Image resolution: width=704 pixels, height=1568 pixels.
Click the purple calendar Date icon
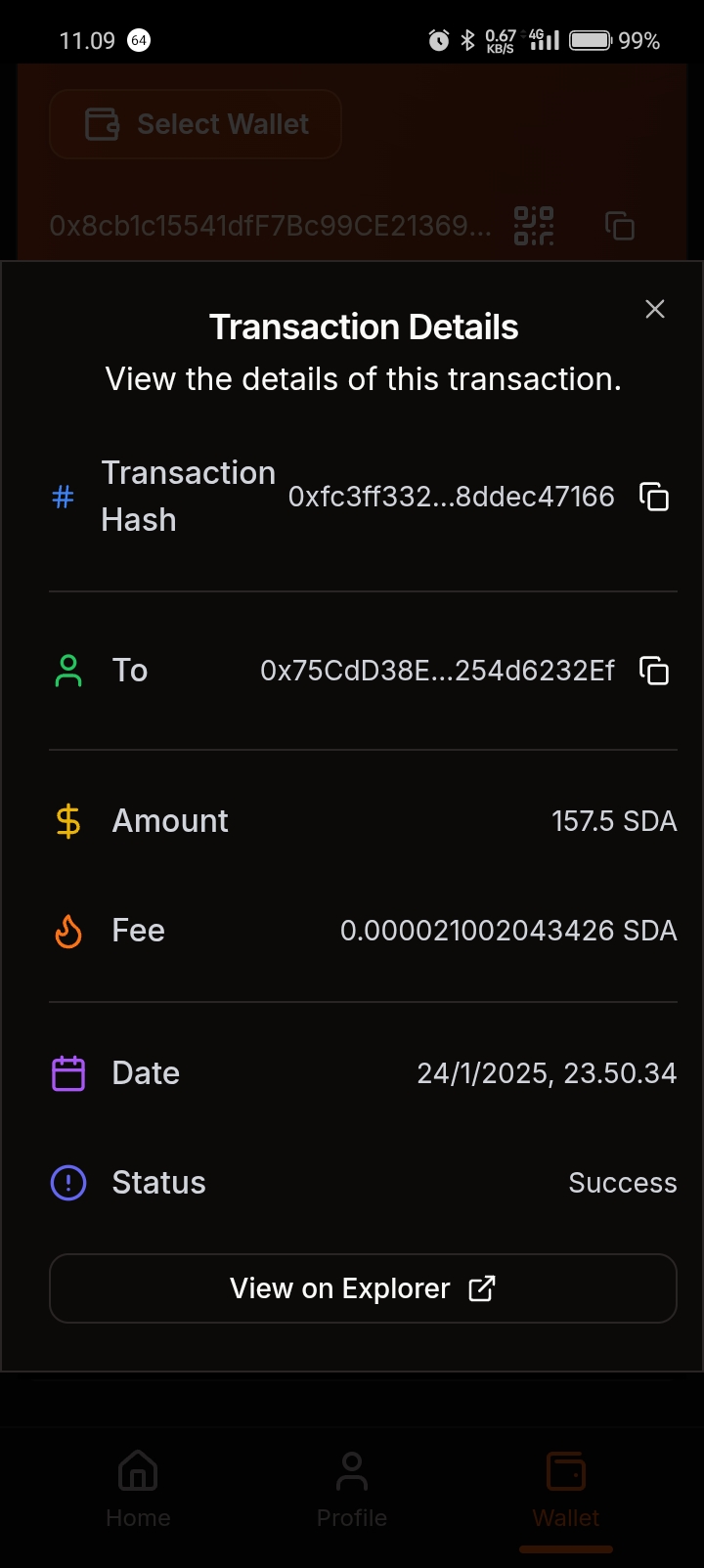[68, 1073]
